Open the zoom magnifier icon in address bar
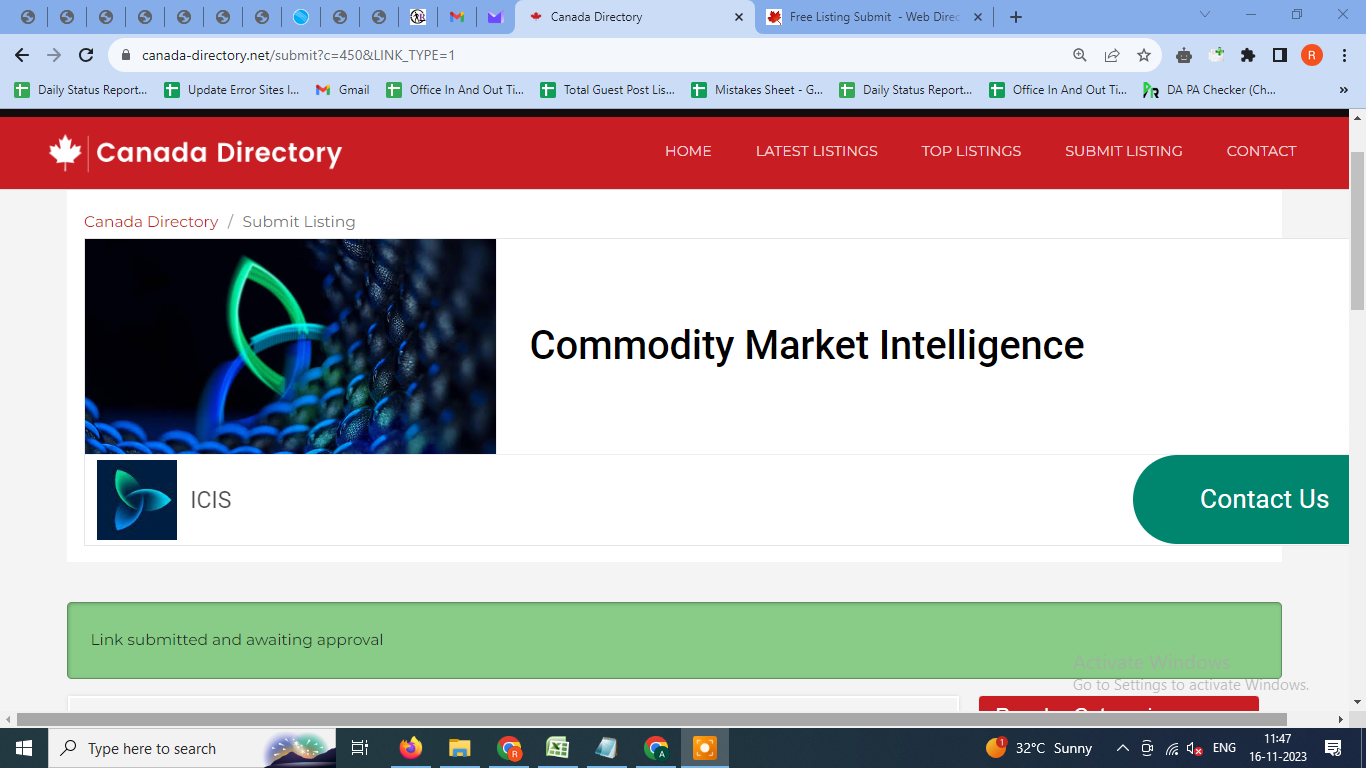 [x=1080, y=55]
